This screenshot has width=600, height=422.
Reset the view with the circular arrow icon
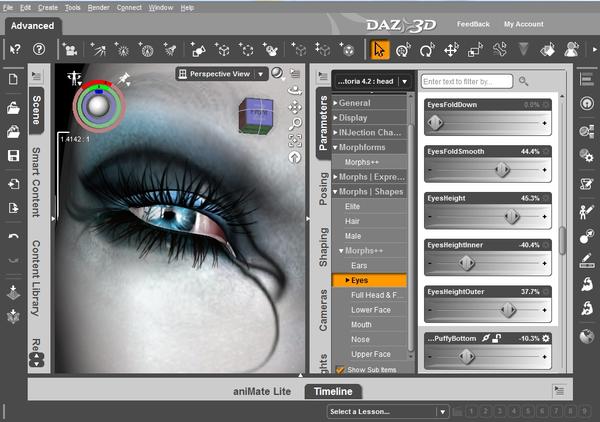point(295,157)
